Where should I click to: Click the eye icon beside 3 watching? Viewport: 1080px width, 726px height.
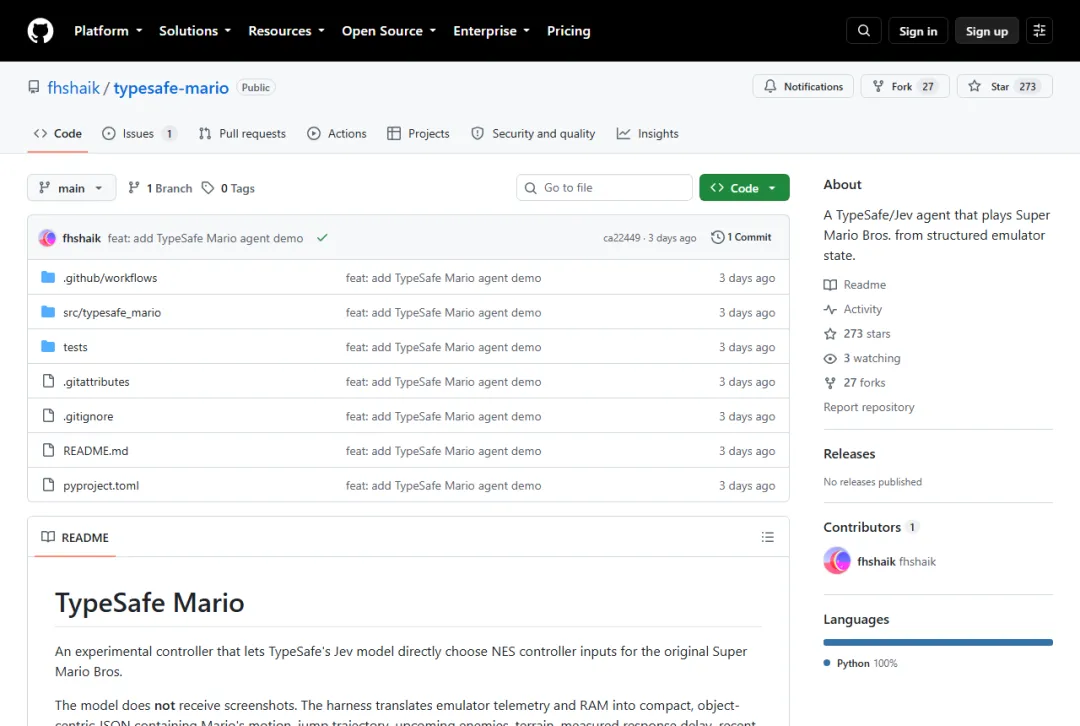tap(830, 358)
